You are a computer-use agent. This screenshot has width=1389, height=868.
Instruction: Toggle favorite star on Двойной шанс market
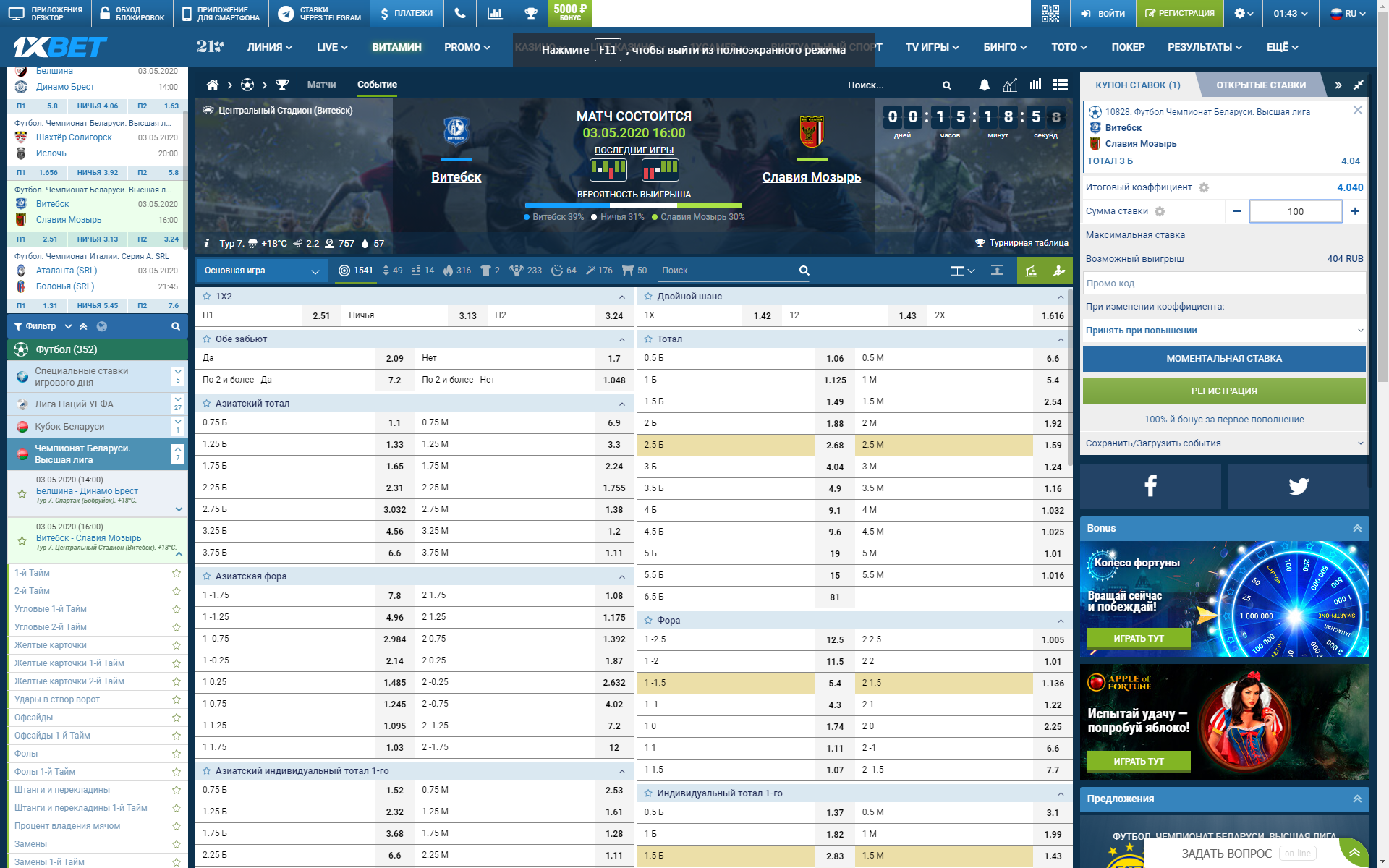coord(648,297)
